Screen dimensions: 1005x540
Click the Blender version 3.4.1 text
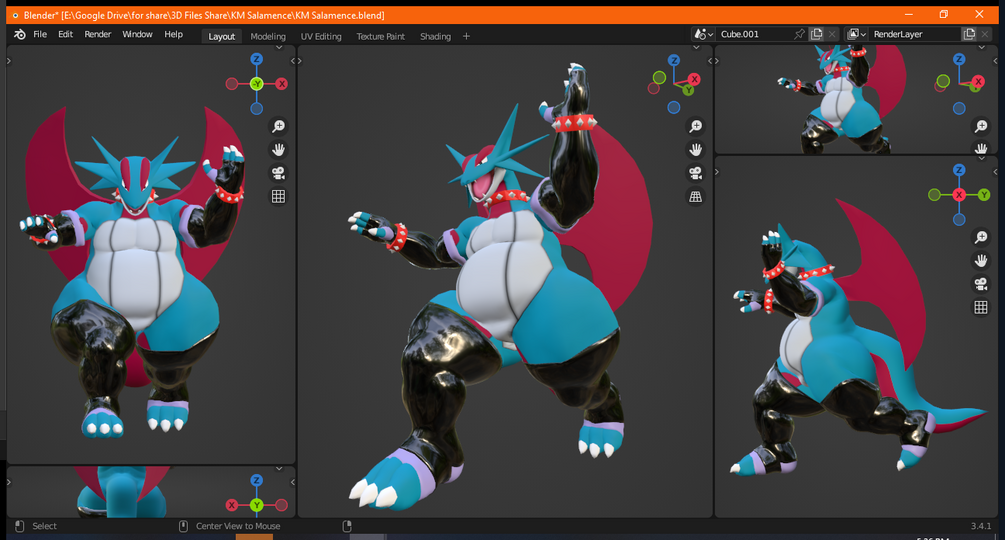click(981, 526)
